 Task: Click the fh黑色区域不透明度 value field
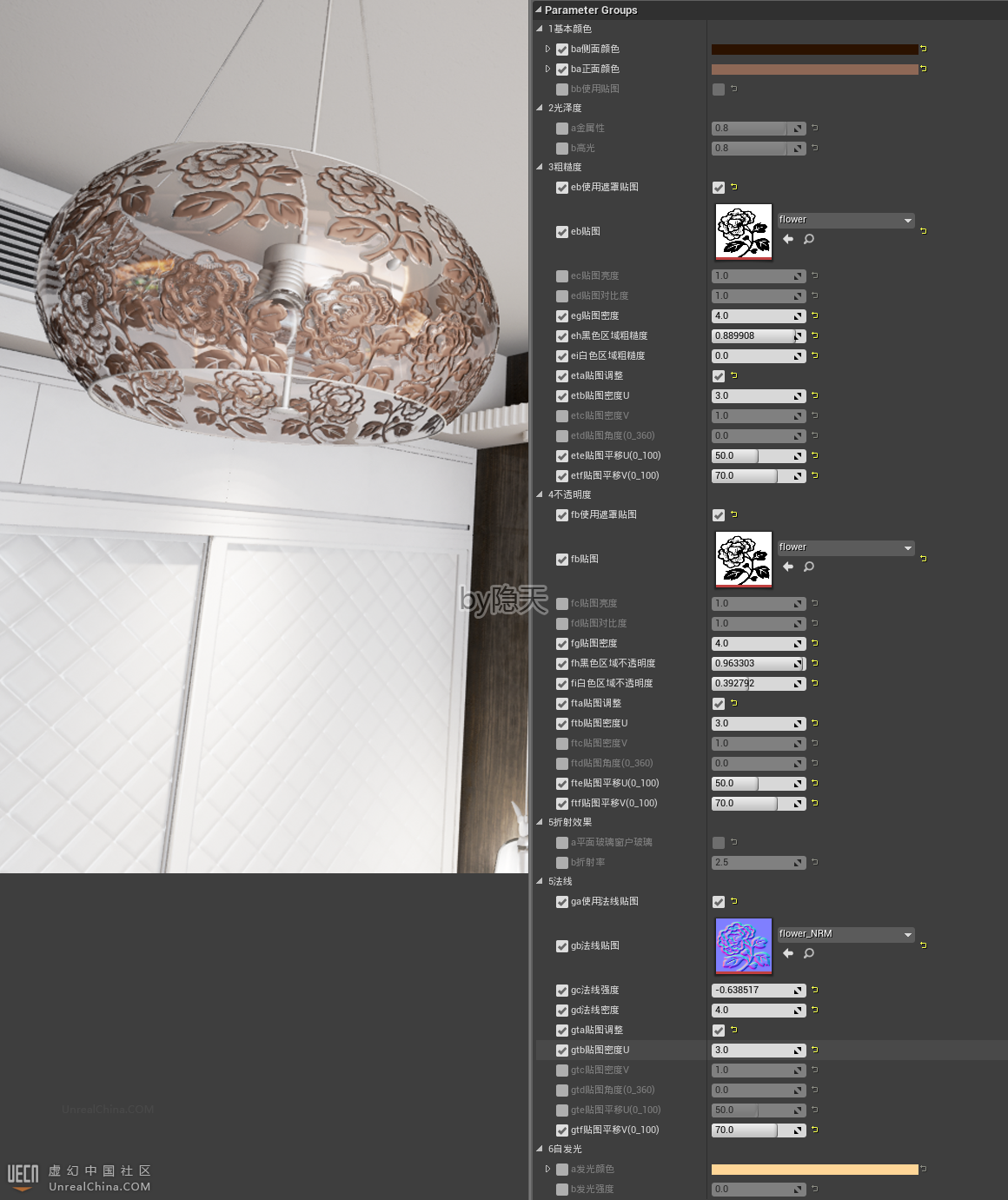[753, 663]
